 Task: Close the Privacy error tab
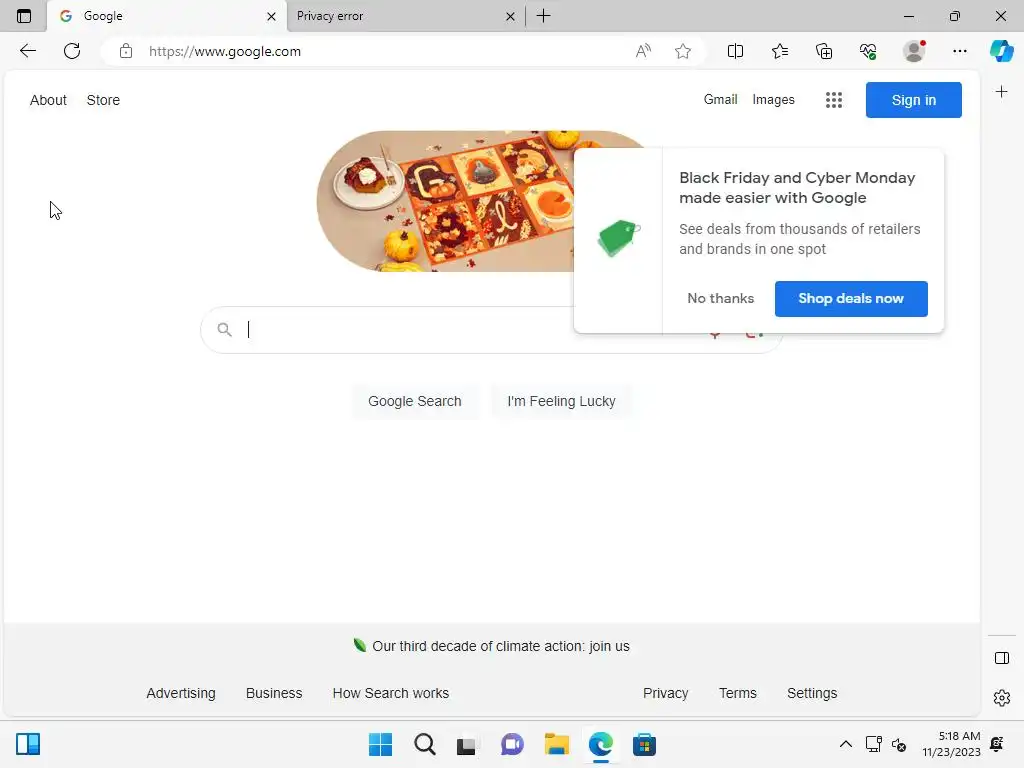(510, 16)
